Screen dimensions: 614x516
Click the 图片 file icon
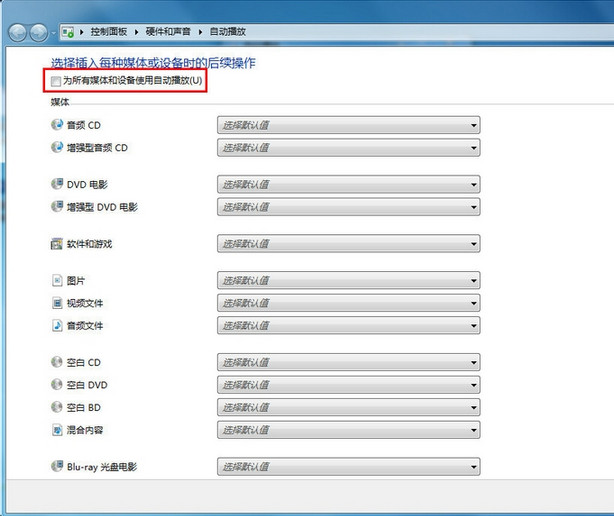(x=57, y=280)
